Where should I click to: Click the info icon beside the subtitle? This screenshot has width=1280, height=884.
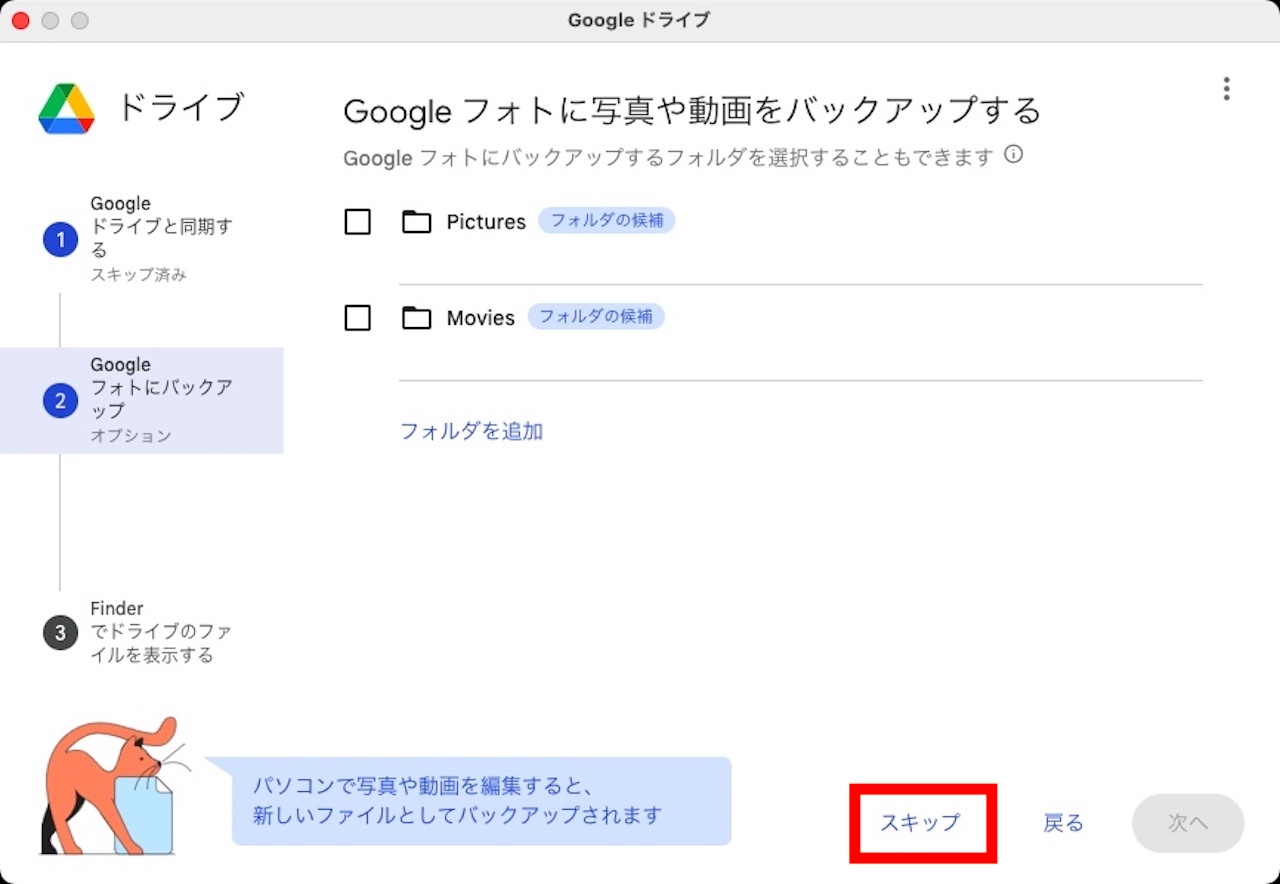(x=1013, y=155)
